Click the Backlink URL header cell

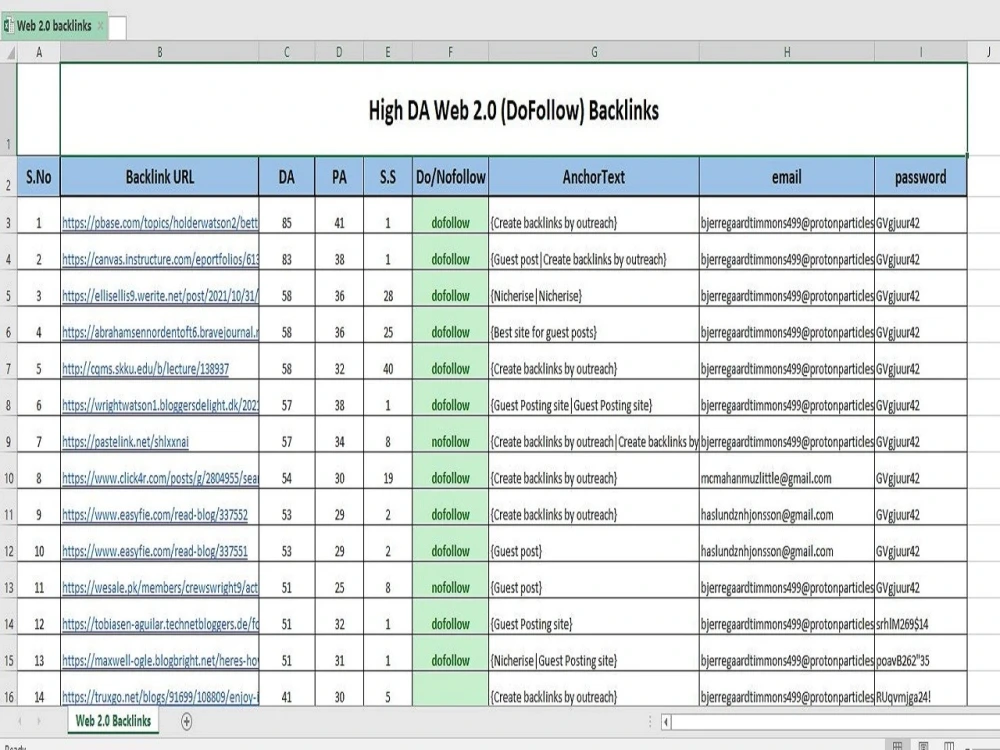159,177
